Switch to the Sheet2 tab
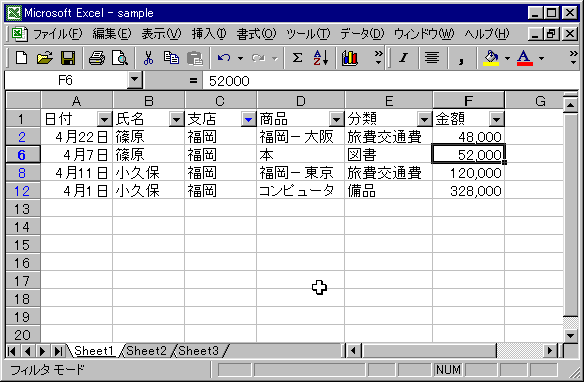This screenshot has height=382, width=584. point(146,351)
